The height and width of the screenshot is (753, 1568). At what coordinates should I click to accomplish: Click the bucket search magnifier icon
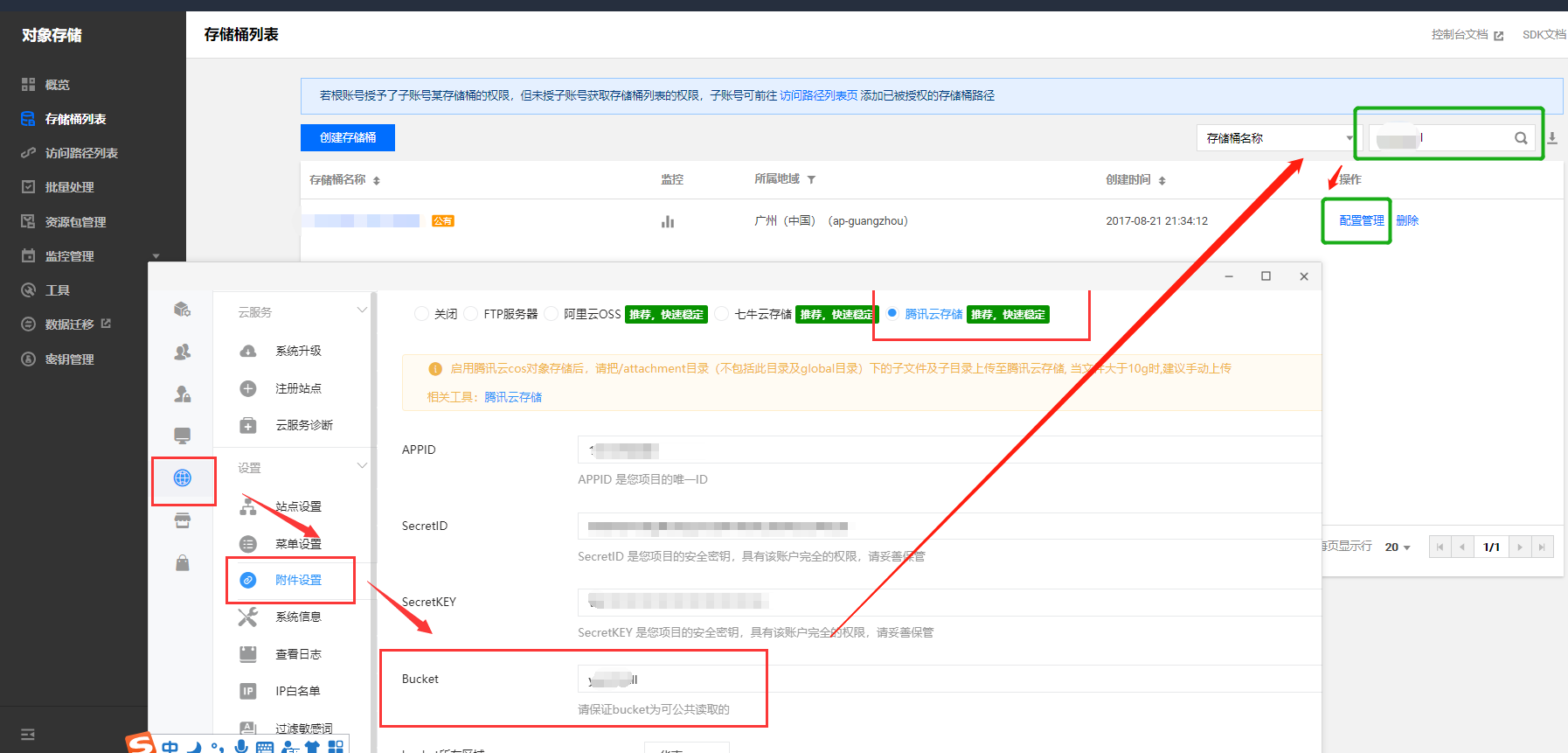pos(1521,138)
